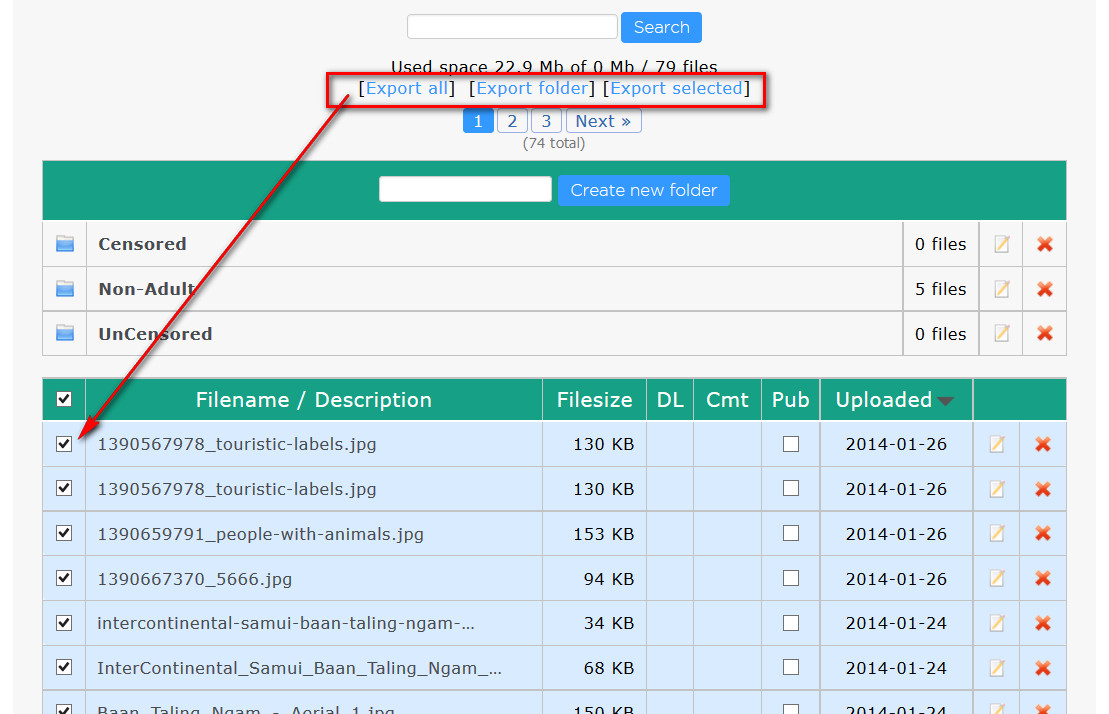Uncheck the 1390667370_5666.jpg row checkbox

[64, 578]
